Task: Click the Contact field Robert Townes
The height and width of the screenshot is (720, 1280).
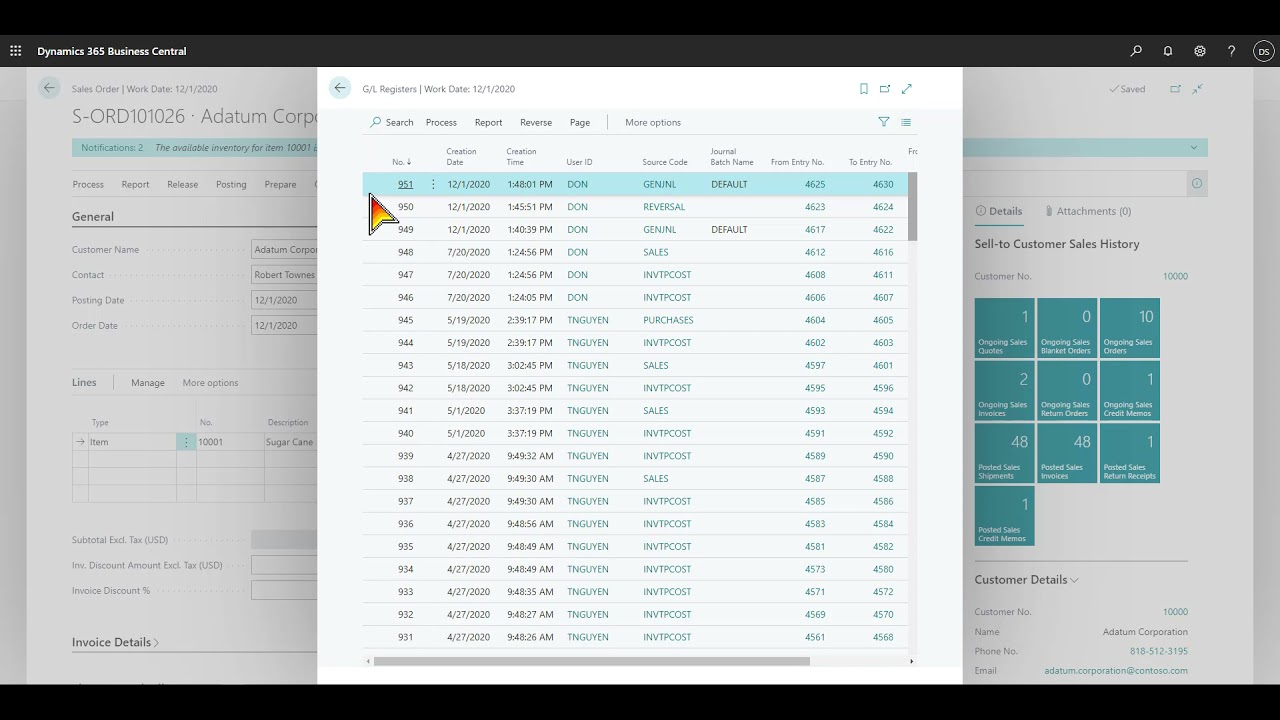Action: pos(285,275)
